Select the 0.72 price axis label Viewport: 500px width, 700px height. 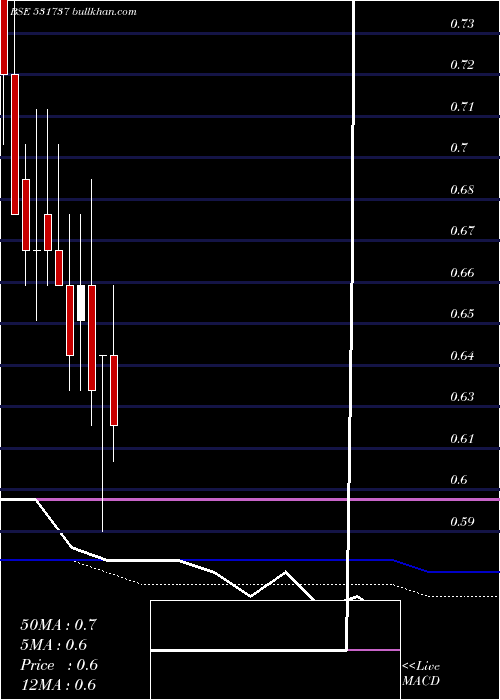[x=462, y=65]
